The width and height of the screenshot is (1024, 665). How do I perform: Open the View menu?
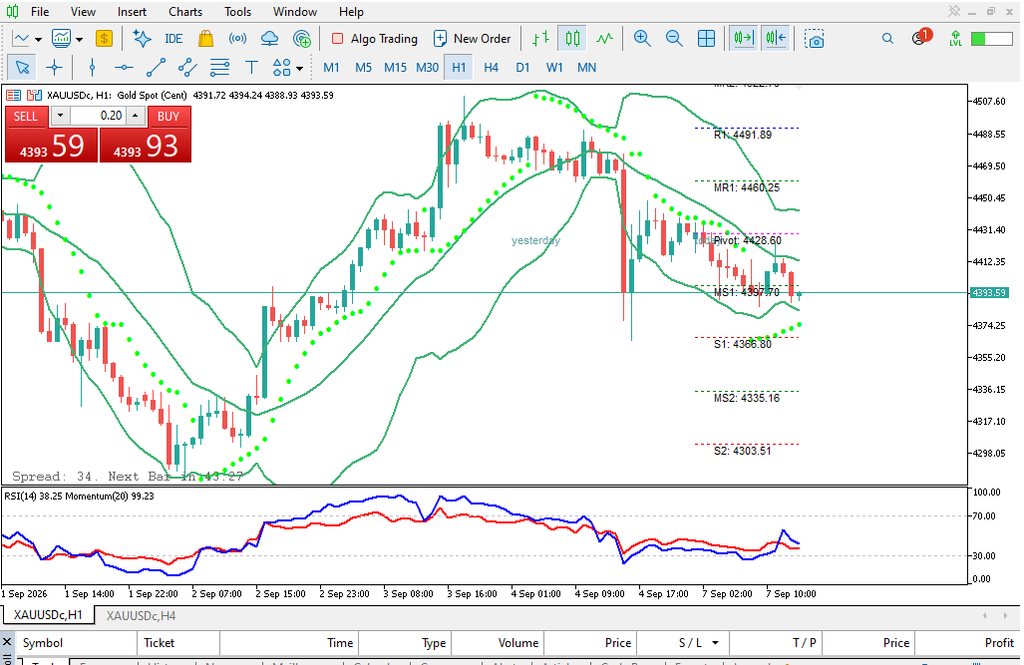coord(83,12)
